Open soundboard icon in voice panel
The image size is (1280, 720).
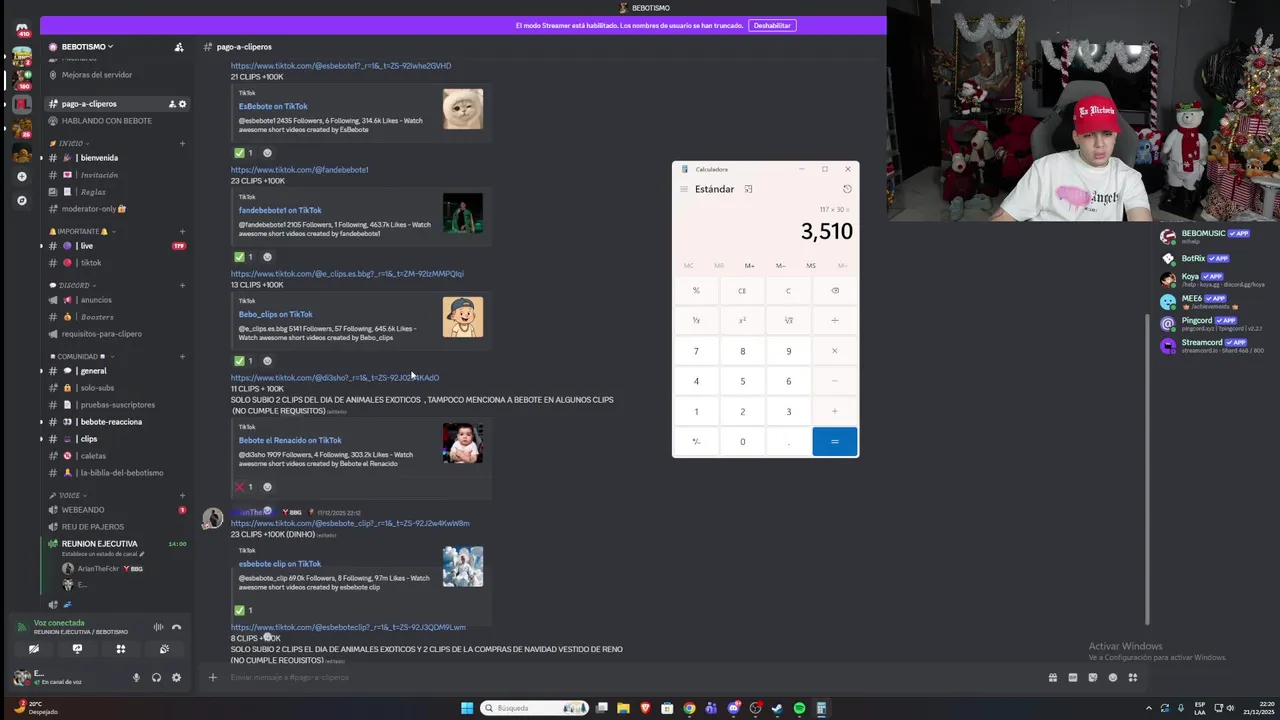(x=164, y=649)
